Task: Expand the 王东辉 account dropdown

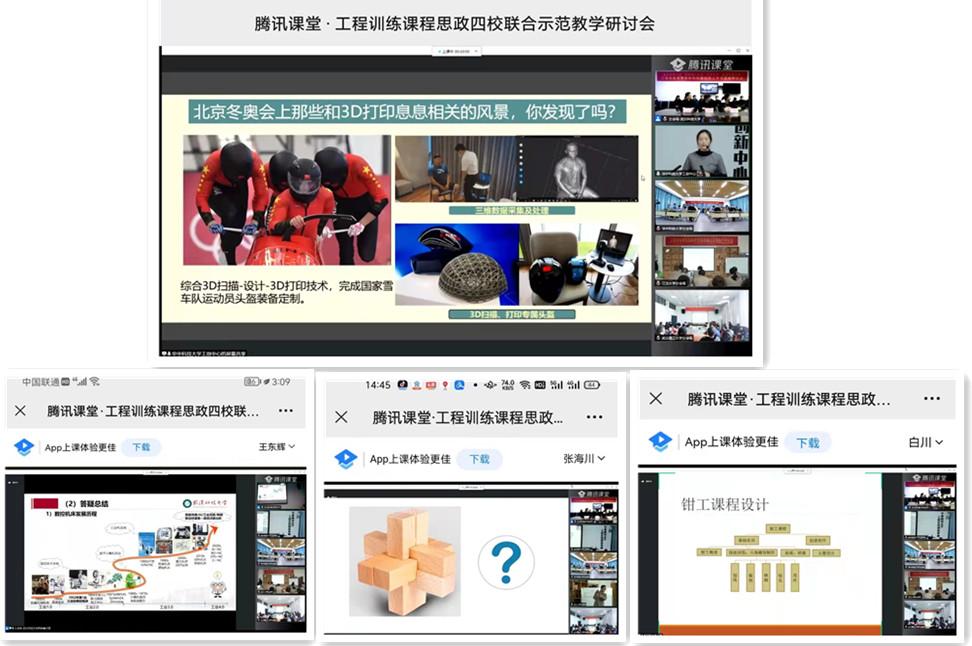Action: coord(277,447)
